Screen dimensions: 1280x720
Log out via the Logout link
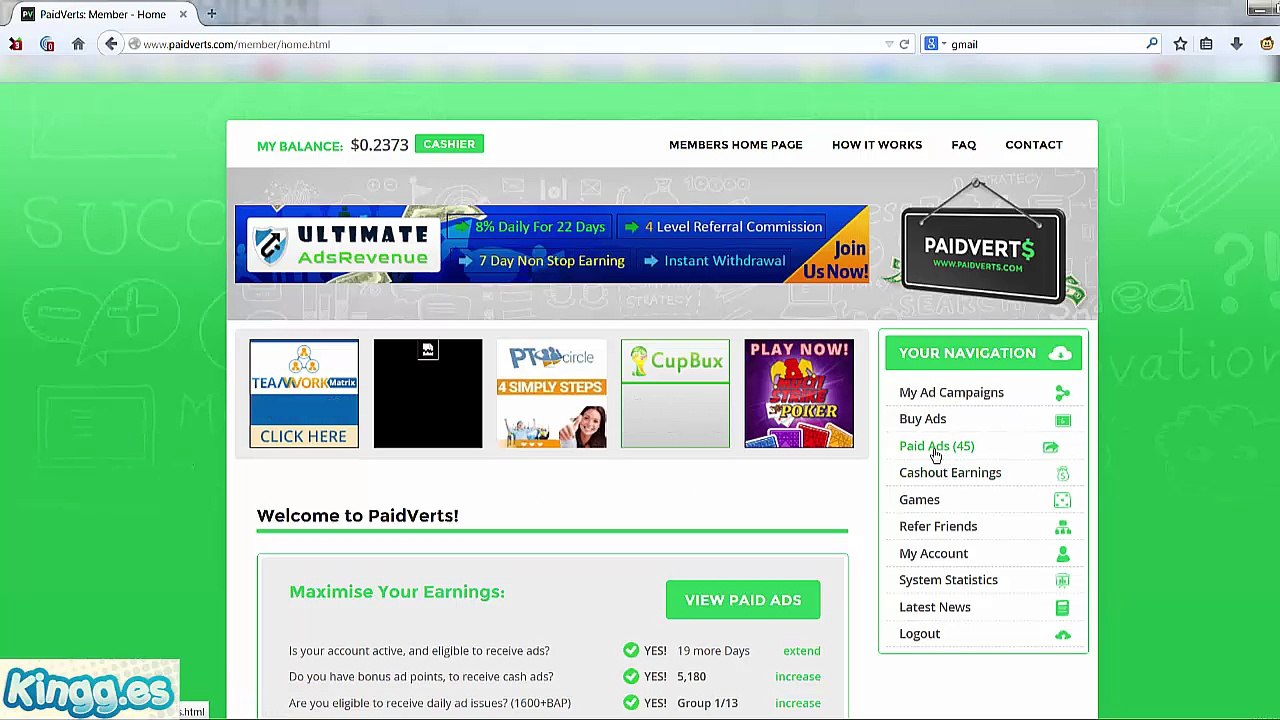(x=919, y=634)
